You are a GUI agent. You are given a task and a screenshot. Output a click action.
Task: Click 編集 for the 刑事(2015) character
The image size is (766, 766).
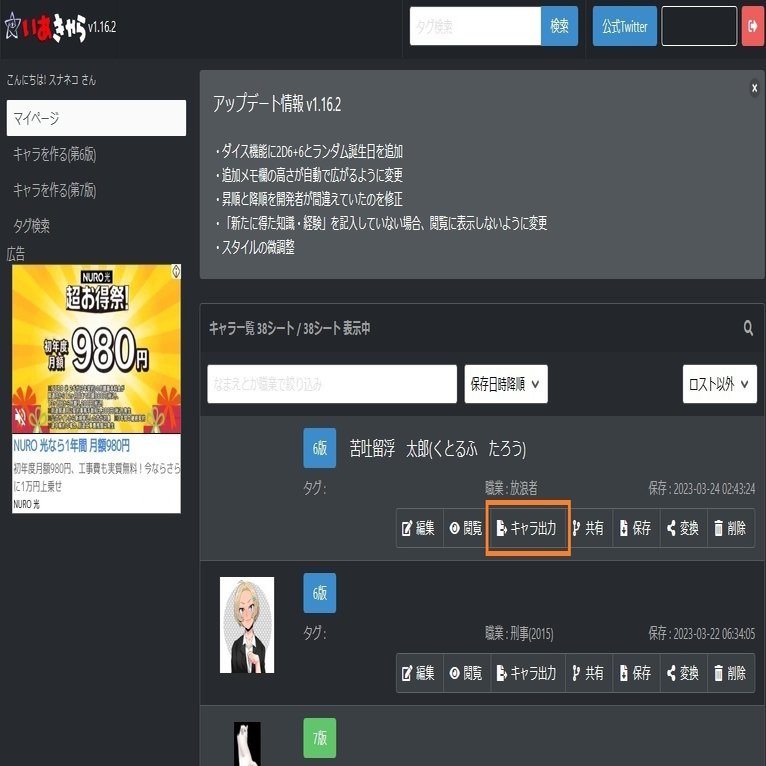[x=419, y=673]
